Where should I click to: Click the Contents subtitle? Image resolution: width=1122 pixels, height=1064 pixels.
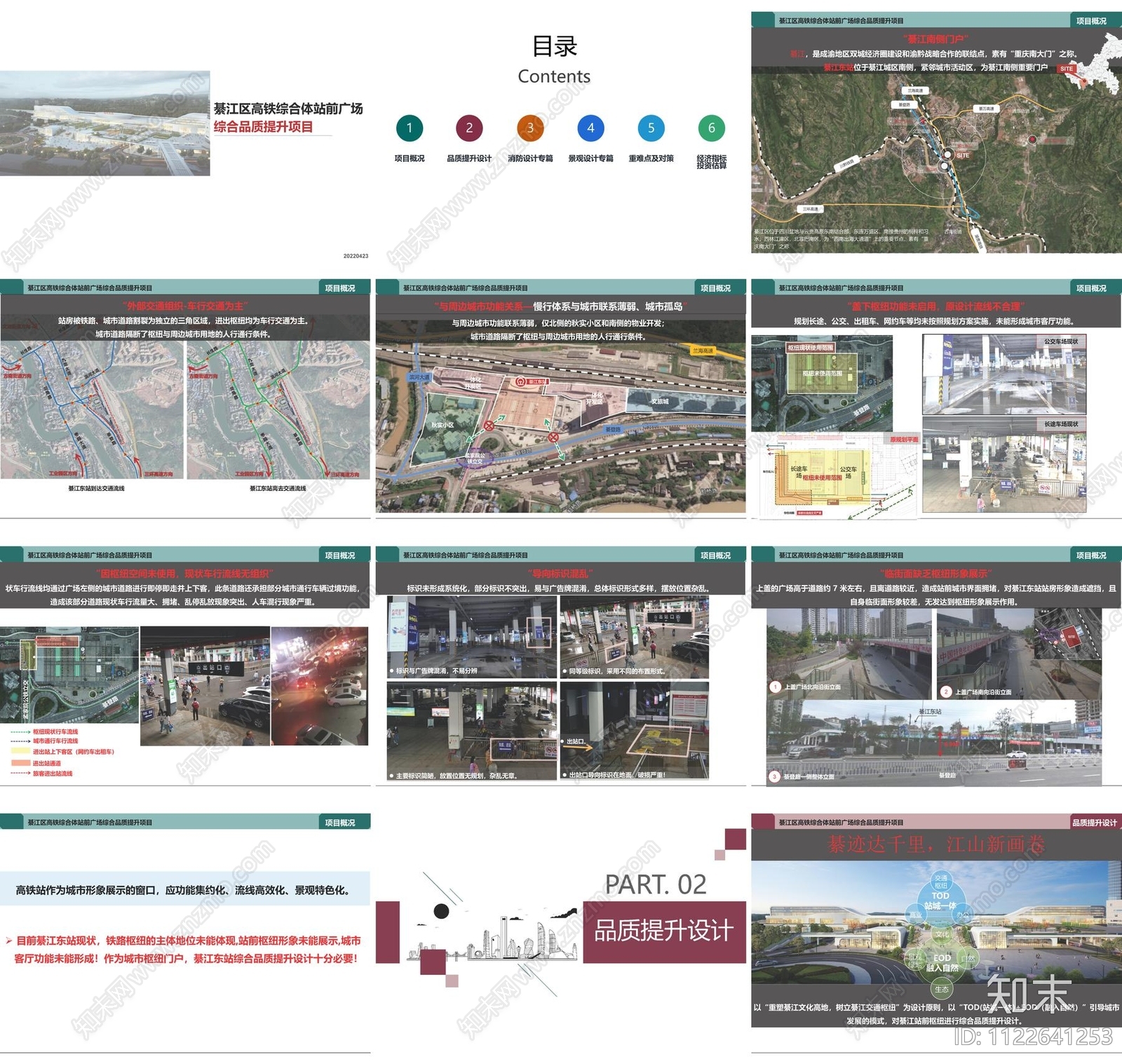(x=554, y=76)
